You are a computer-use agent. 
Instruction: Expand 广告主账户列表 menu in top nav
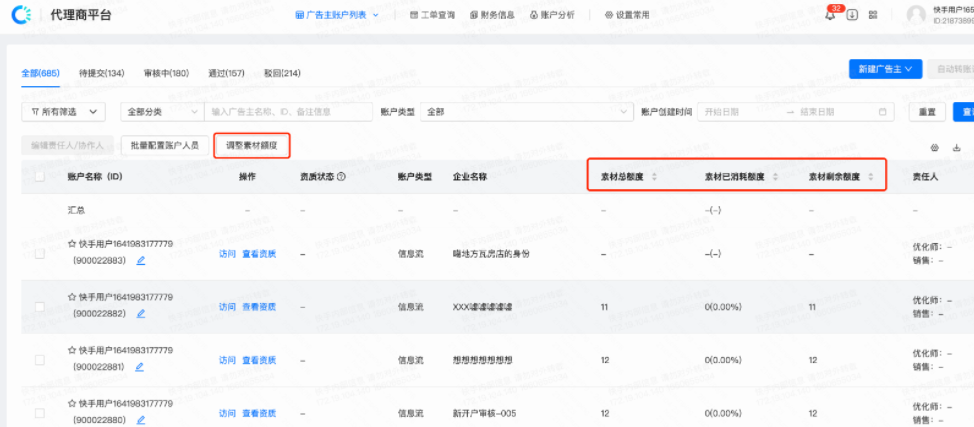(x=337, y=15)
